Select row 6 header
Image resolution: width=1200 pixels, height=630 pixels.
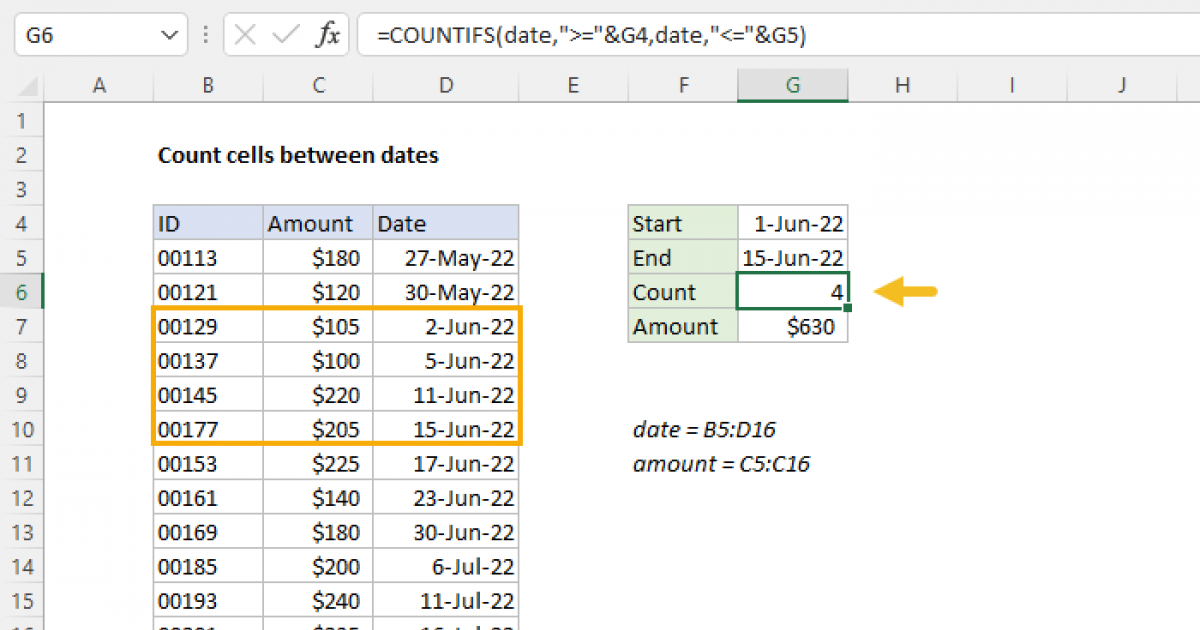[22, 292]
